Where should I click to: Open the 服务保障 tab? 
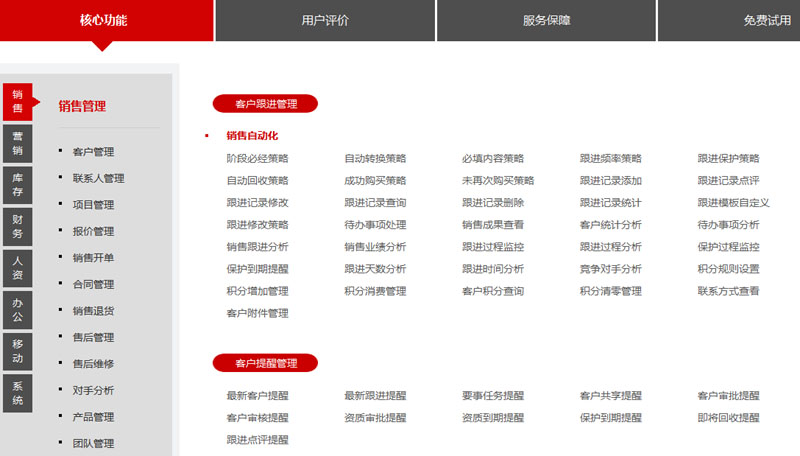[546, 20]
